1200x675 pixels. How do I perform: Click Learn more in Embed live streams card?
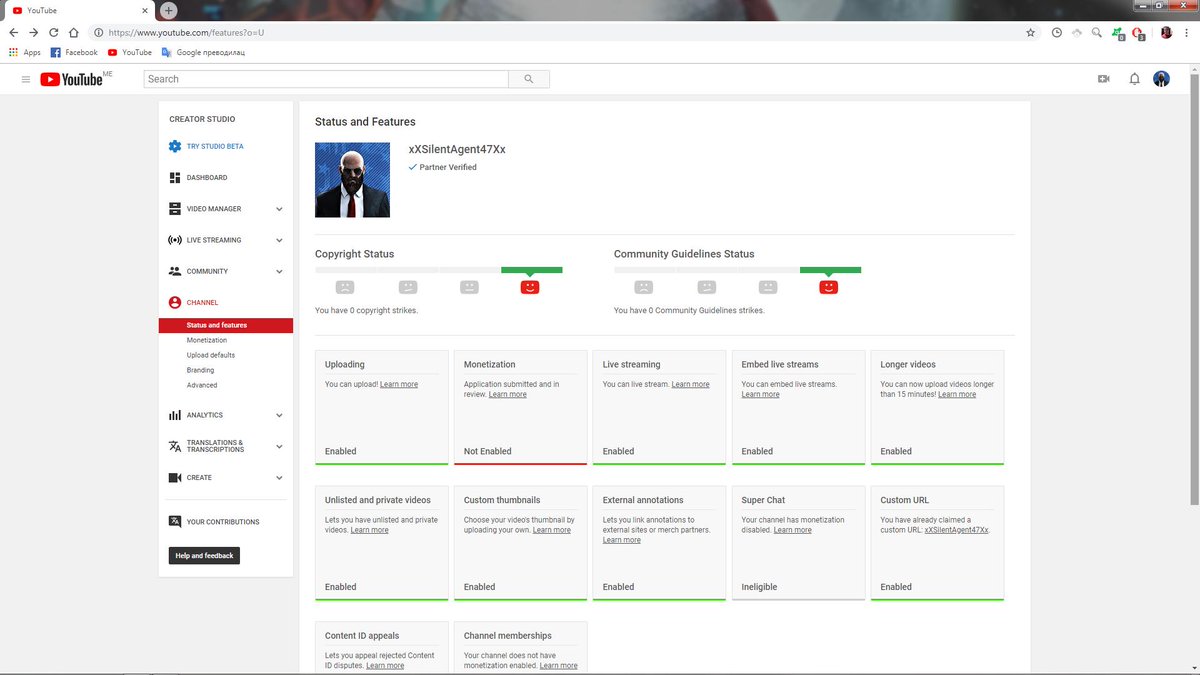point(760,394)
